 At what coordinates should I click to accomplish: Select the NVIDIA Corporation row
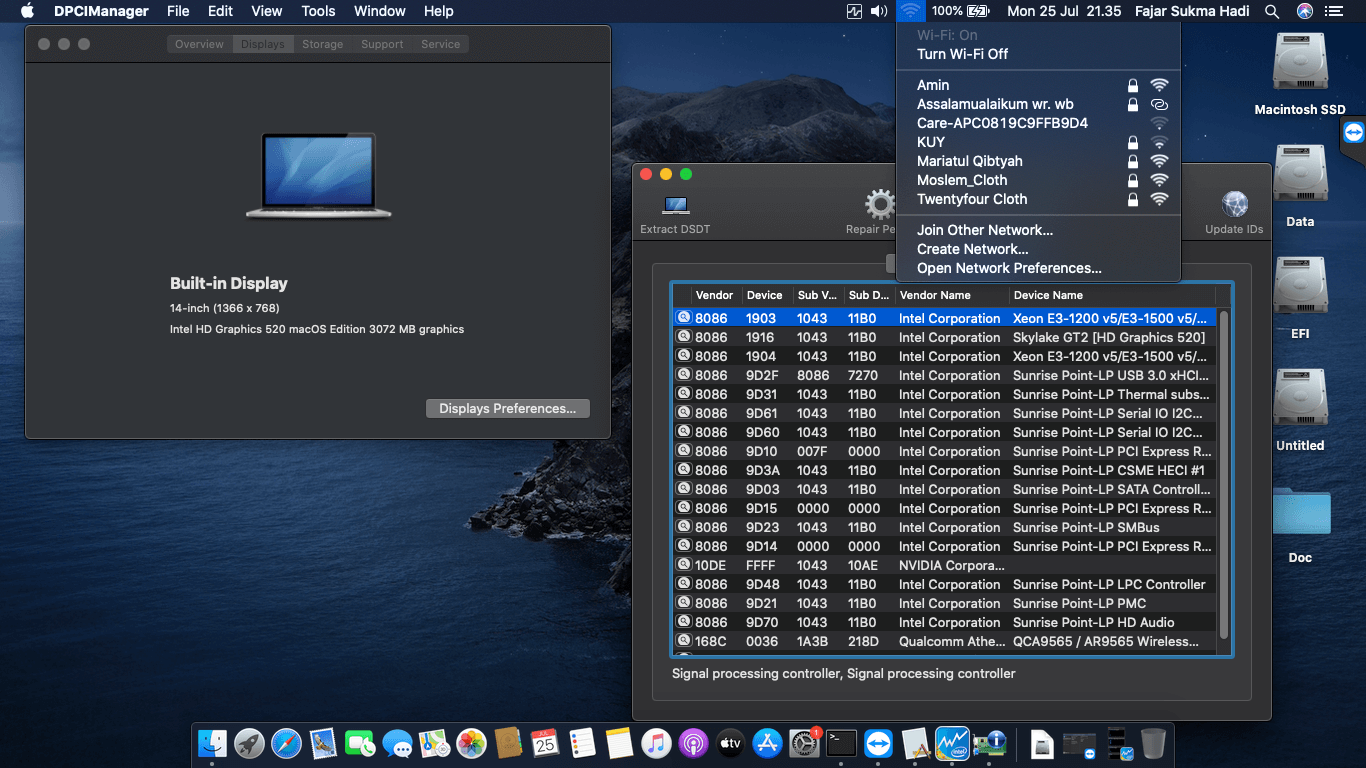(x=945, y=565)
